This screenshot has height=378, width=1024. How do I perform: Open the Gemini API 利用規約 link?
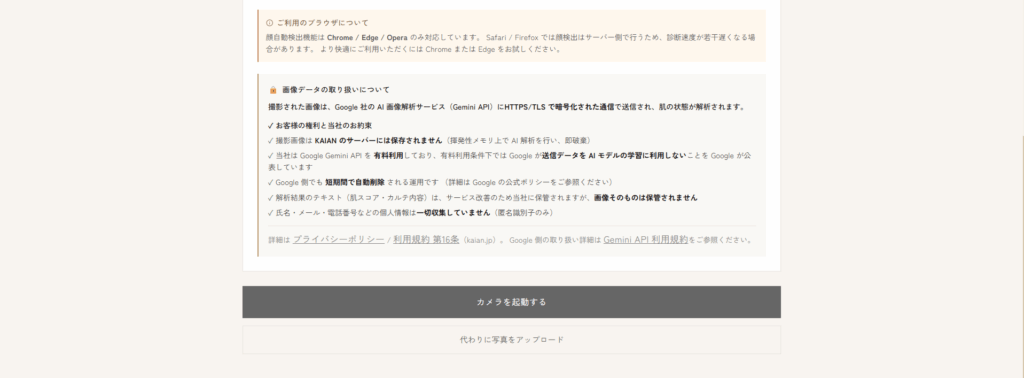pos(645,240)
